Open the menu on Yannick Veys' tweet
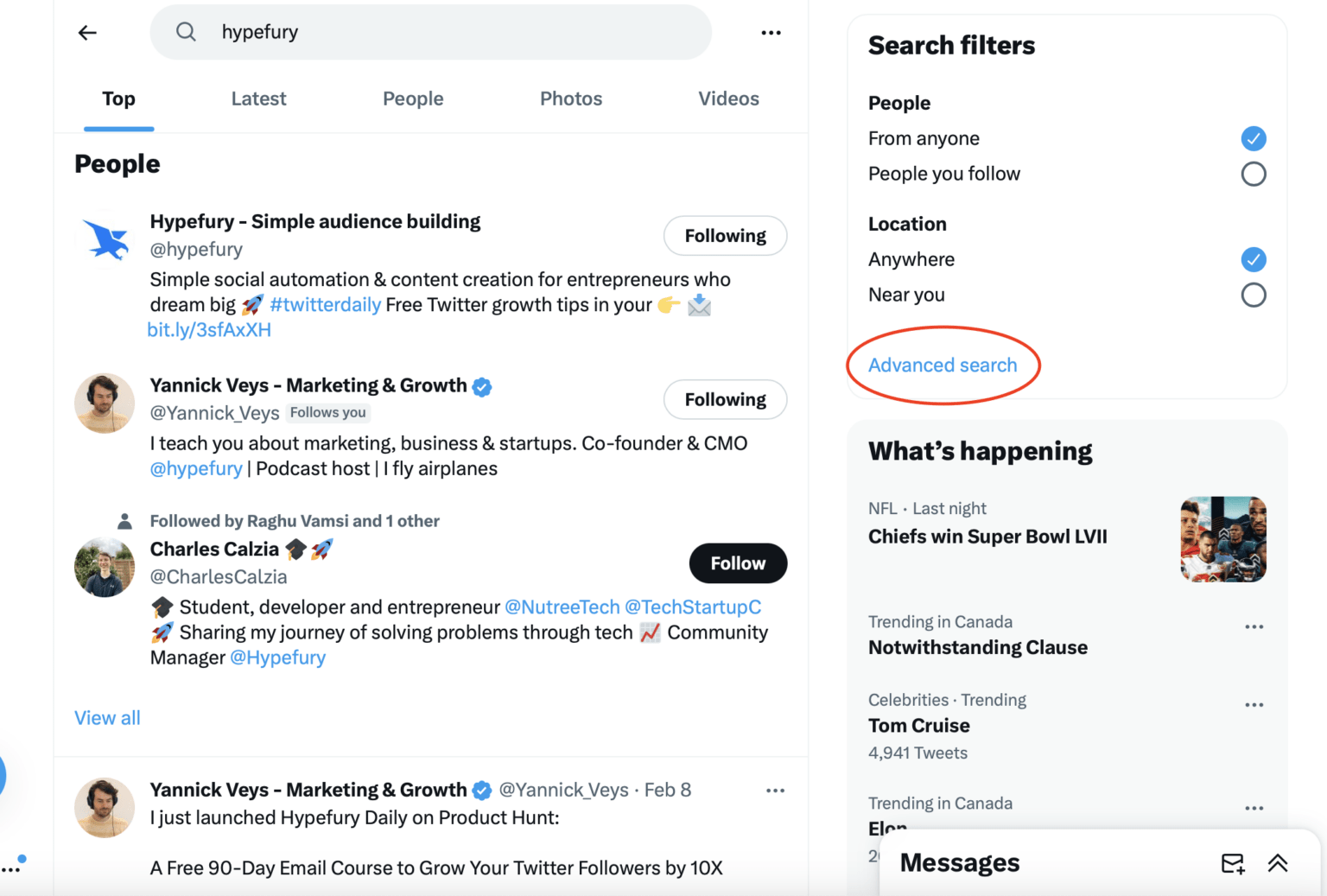This screenshot has width=1327, height=896. pos(775,790)
